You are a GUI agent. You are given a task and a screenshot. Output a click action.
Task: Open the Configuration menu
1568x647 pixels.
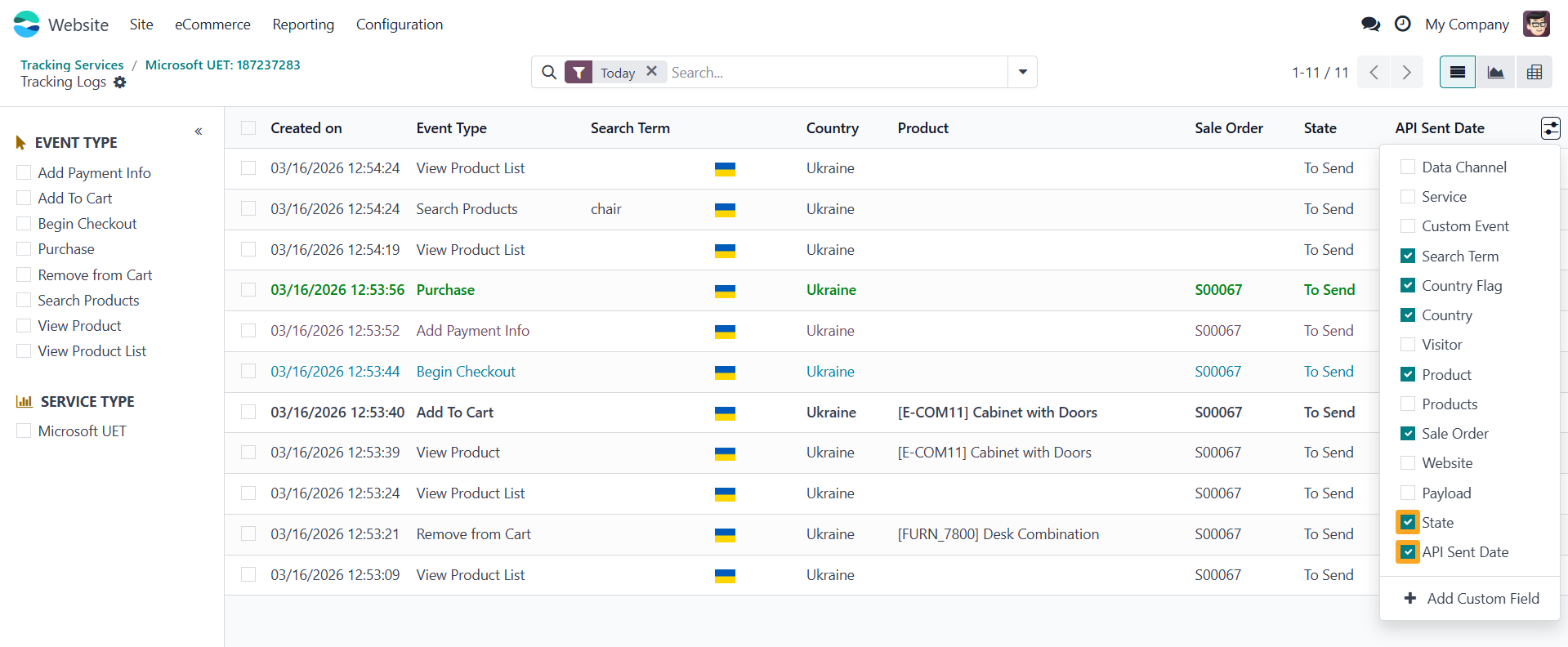pos(399,25)
